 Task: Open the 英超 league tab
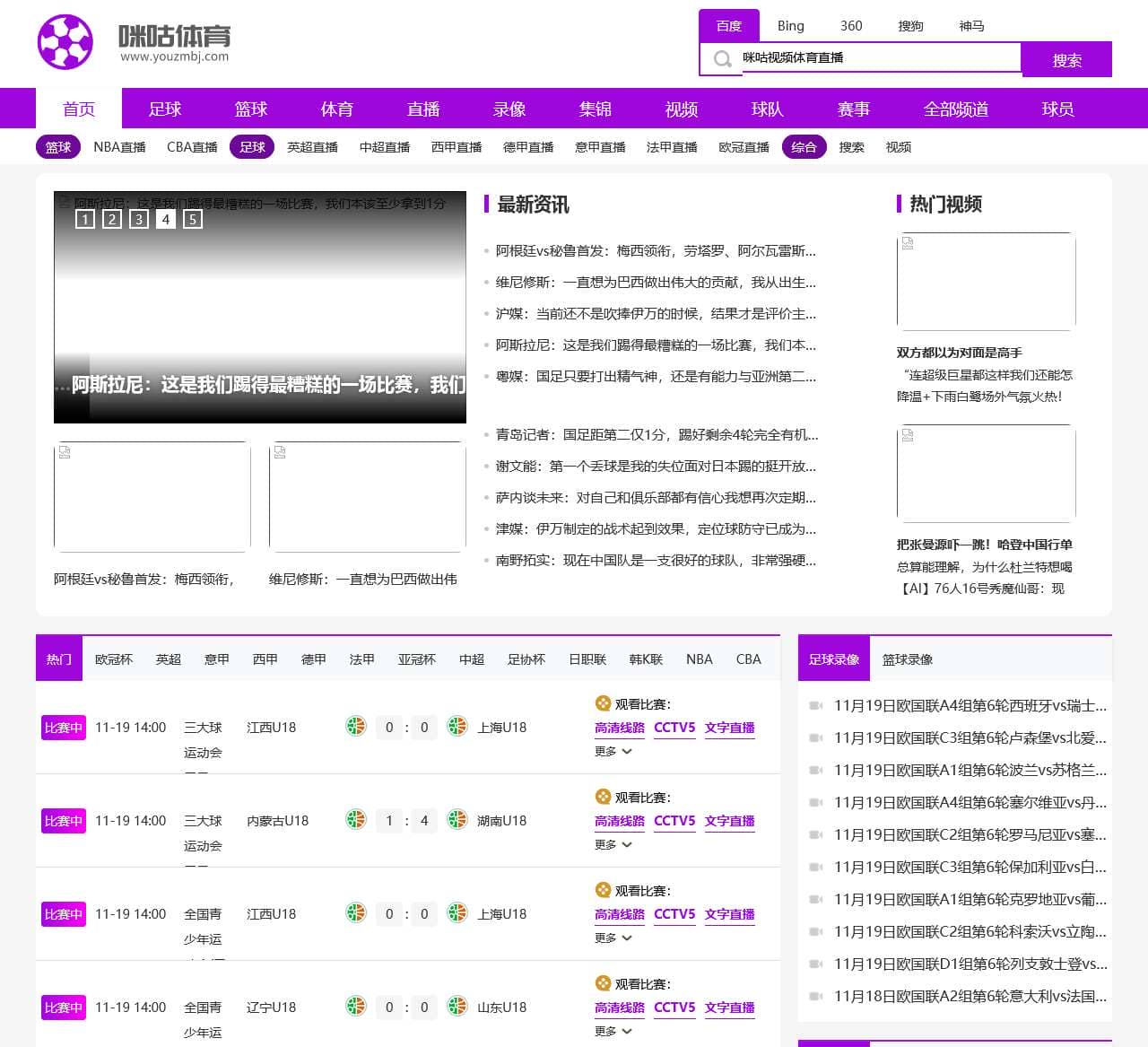pos(168,659)
